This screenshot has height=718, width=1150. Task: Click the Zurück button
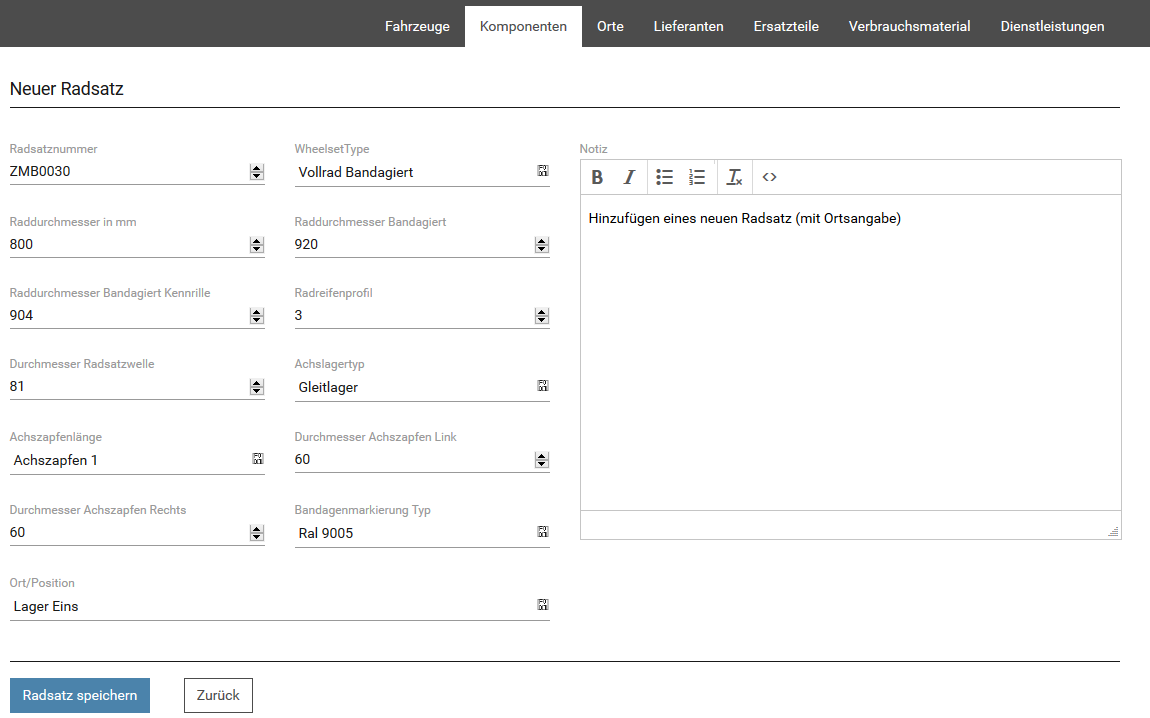(x=218, y=695)
